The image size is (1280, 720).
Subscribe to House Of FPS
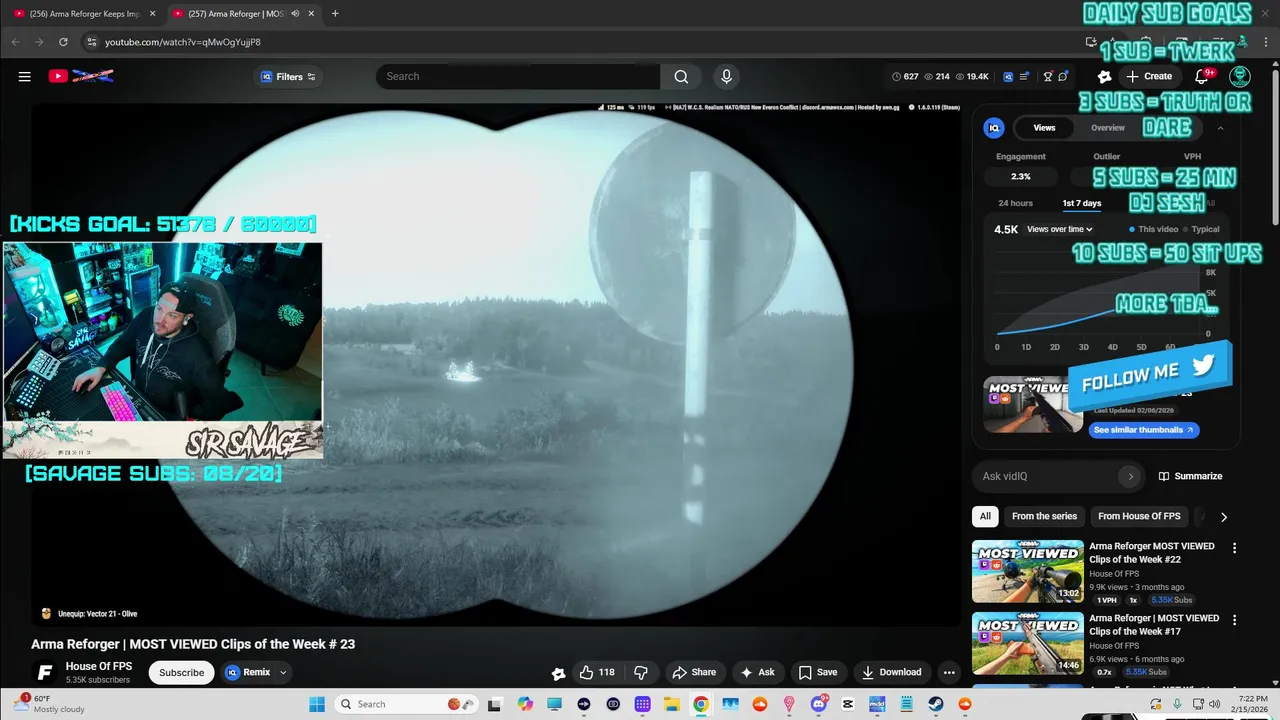tap(182, 672)
